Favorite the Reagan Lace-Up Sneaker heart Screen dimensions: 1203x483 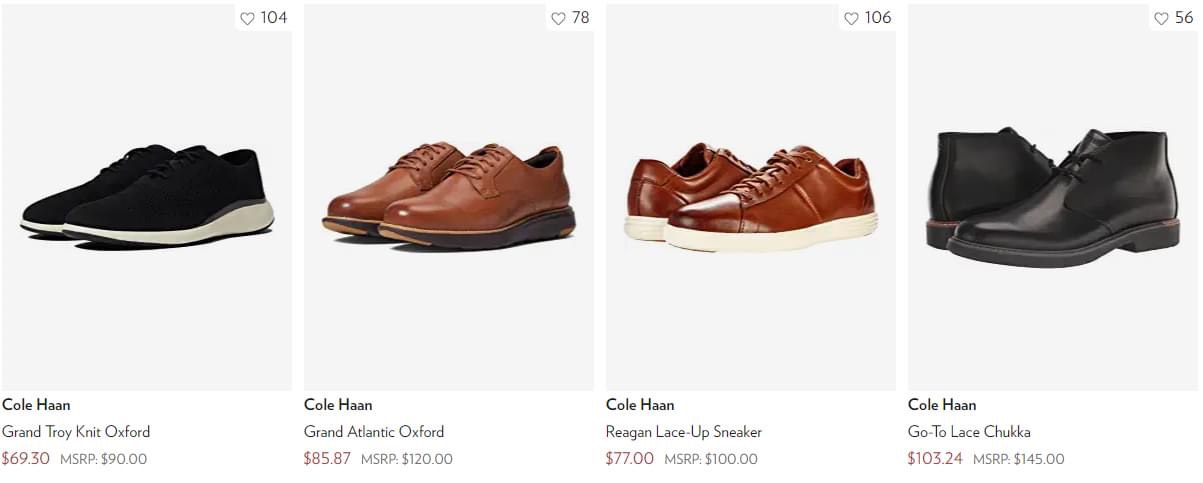click(851, 18)
